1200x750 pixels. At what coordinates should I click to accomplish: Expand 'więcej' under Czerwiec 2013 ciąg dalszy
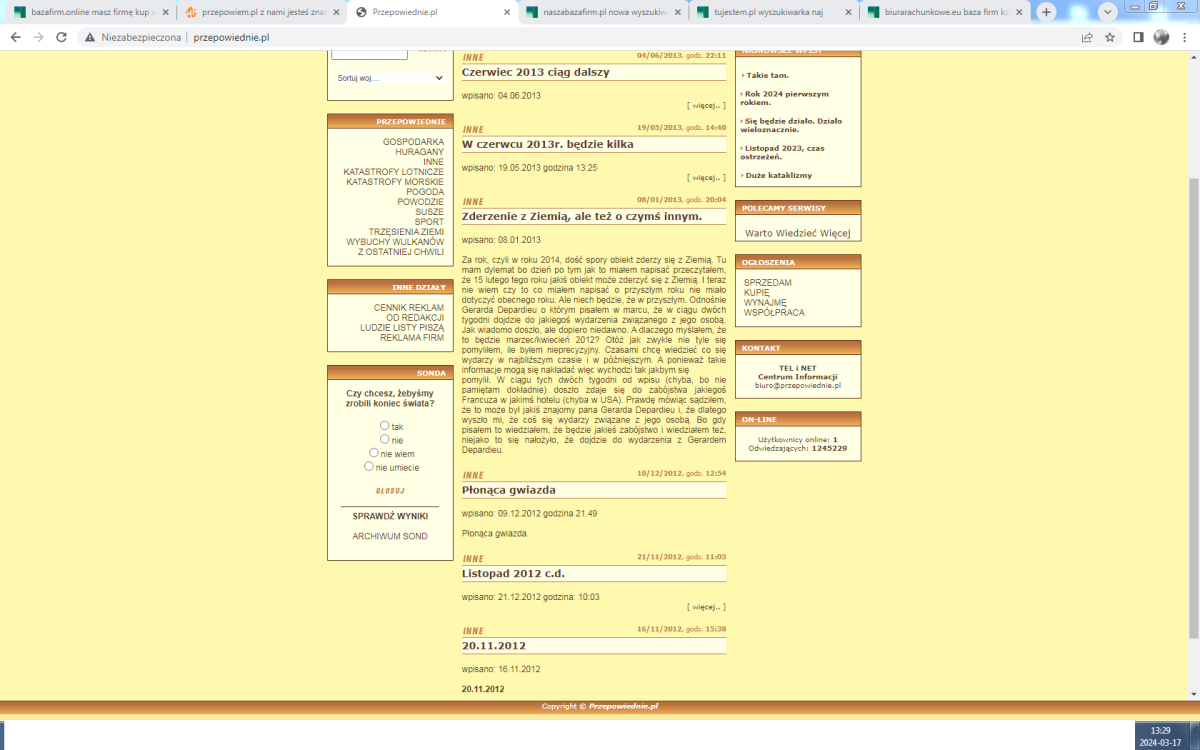click(x=706, y=105)
